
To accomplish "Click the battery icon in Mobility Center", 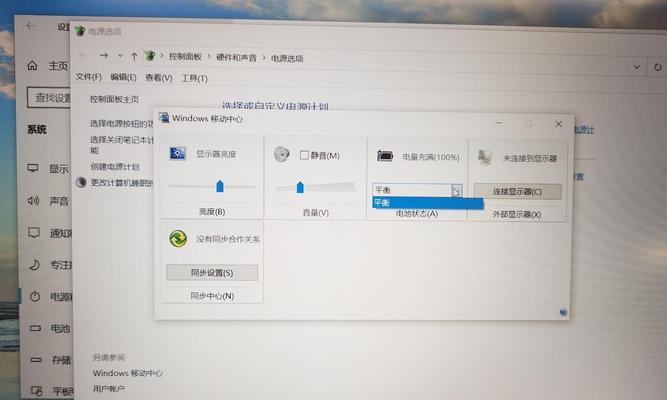I will click(x=385, y=156).
